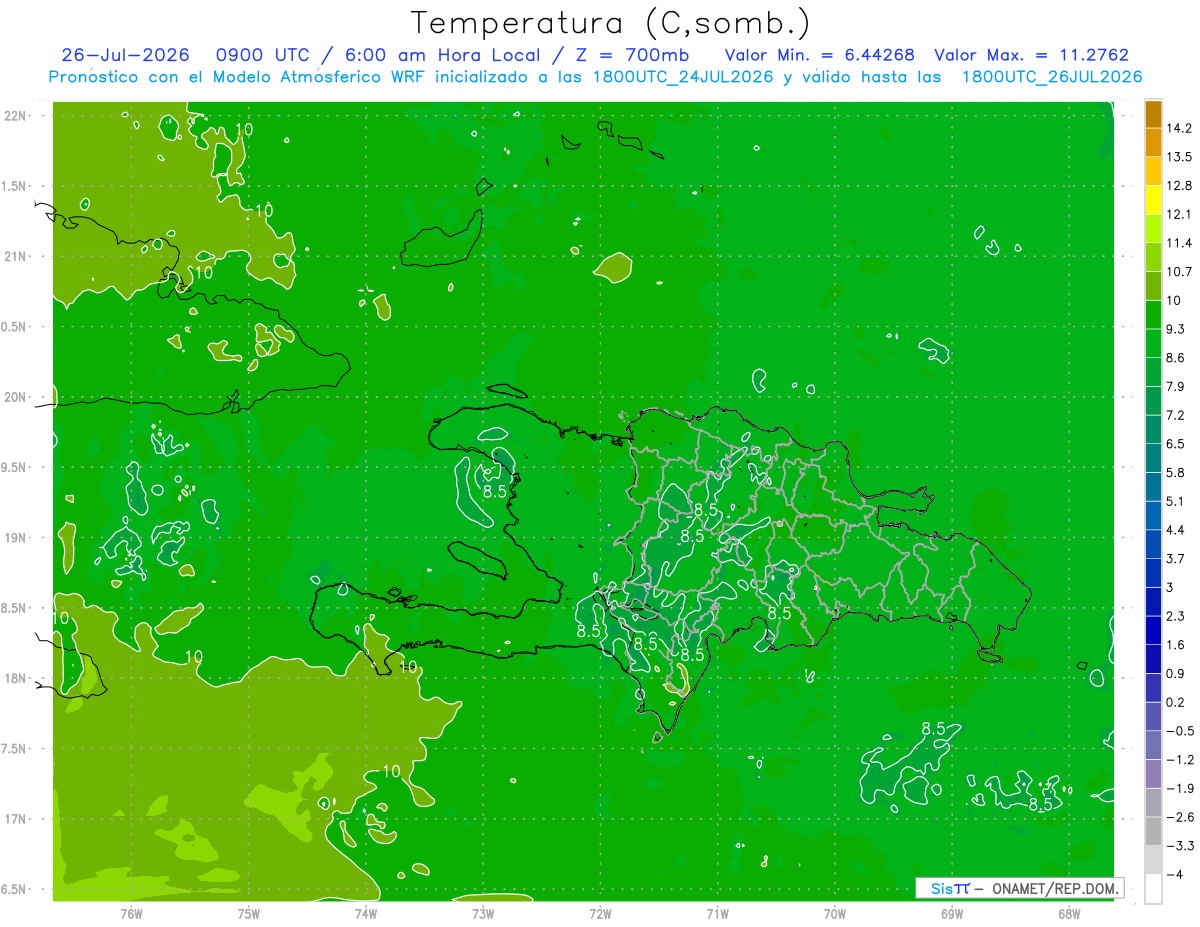This screenshot has height=927, width=1200.
Task: Click 'Valor Max. = 11.2762' value
Action: [x=1032, y=55]
